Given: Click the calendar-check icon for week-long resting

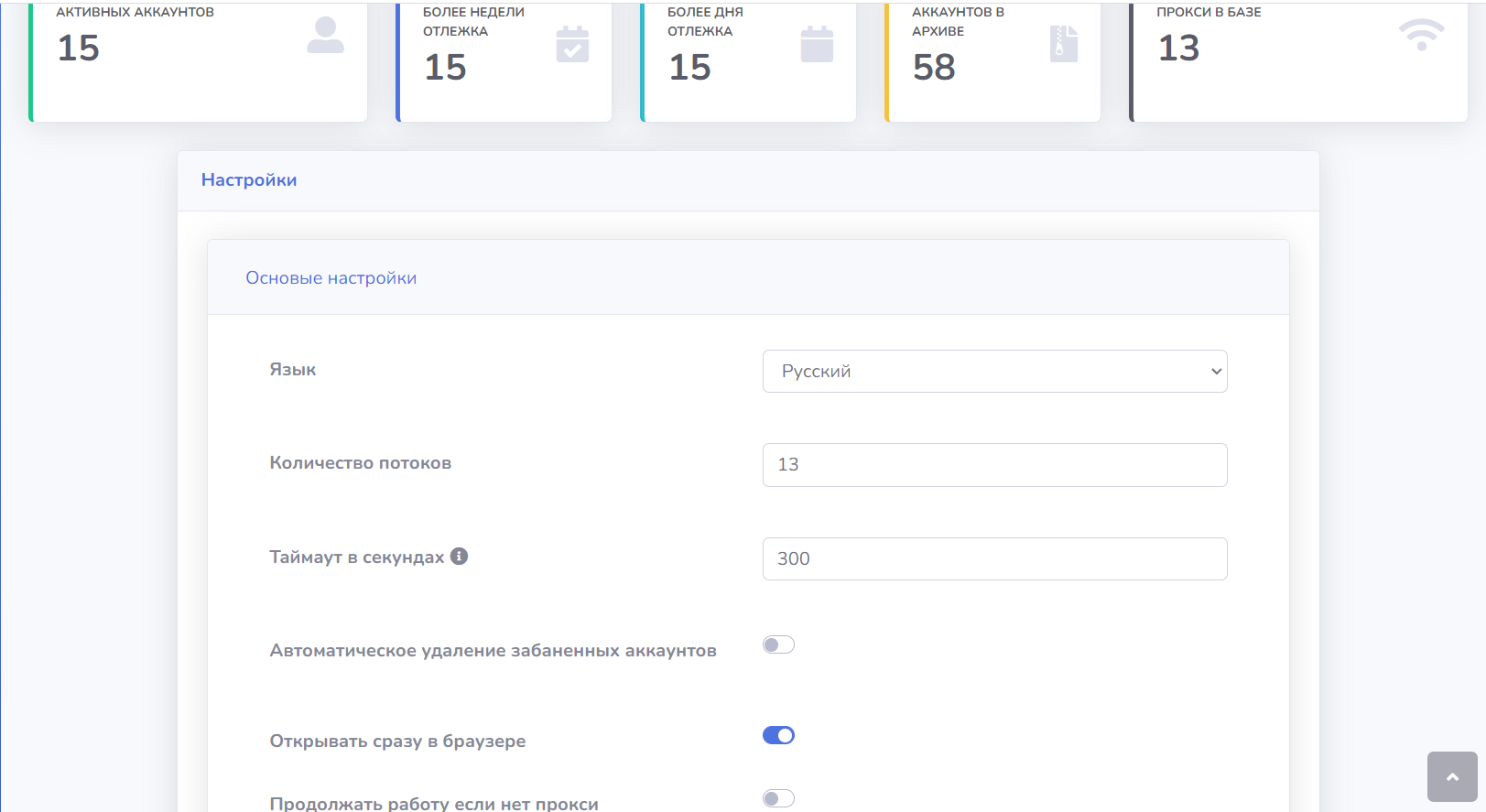Looking at the screenshot, I should point(572,45).
